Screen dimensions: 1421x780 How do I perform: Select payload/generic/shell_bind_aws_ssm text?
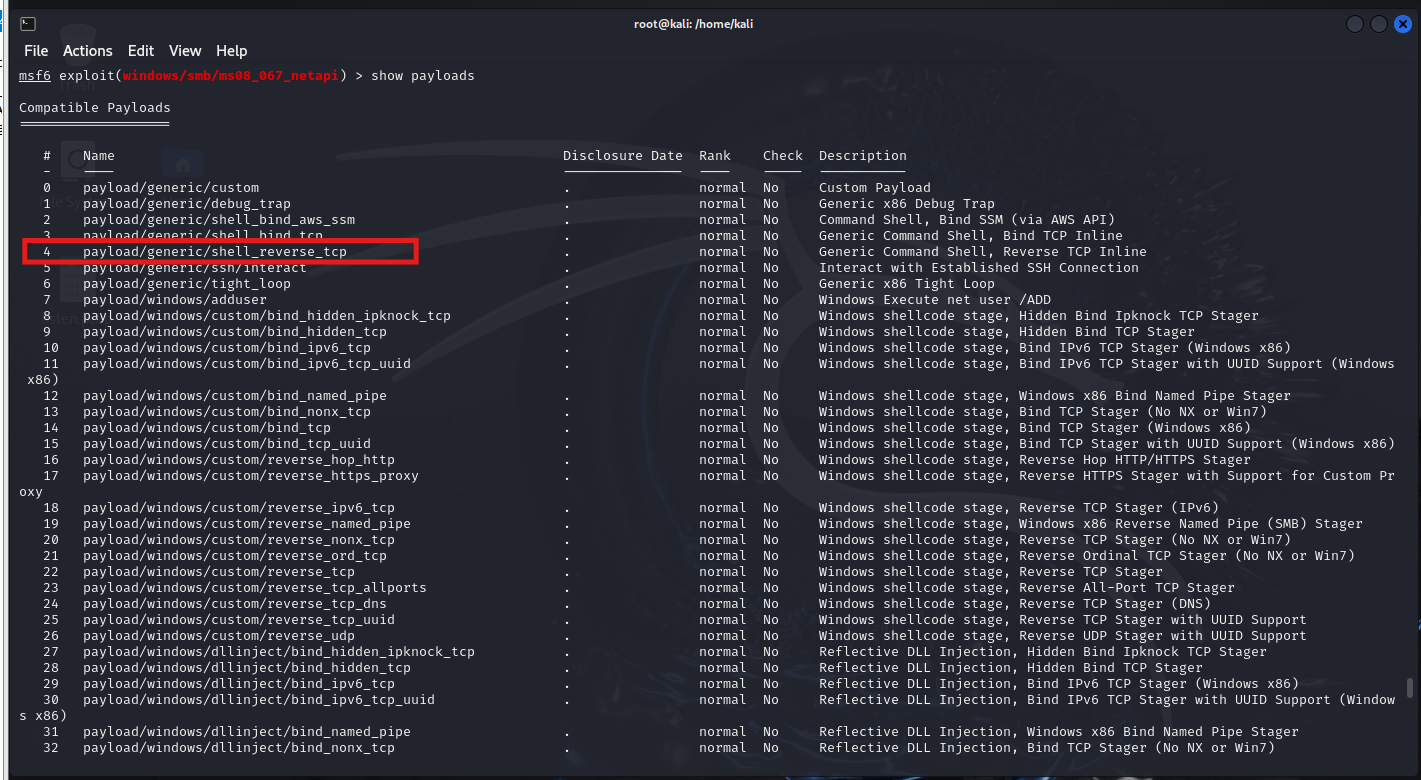[x=219, y=220]
